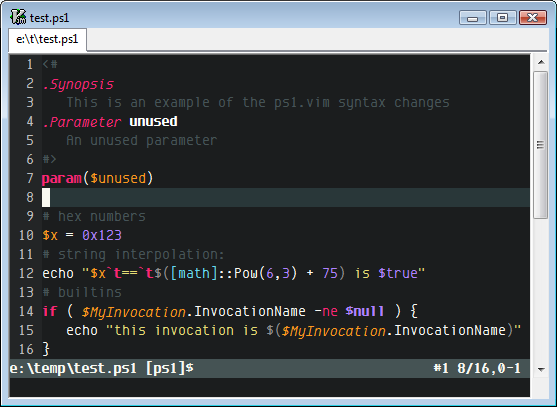Click the $null keyword on line 14
The image size is (557, 407).
point(364,311)
